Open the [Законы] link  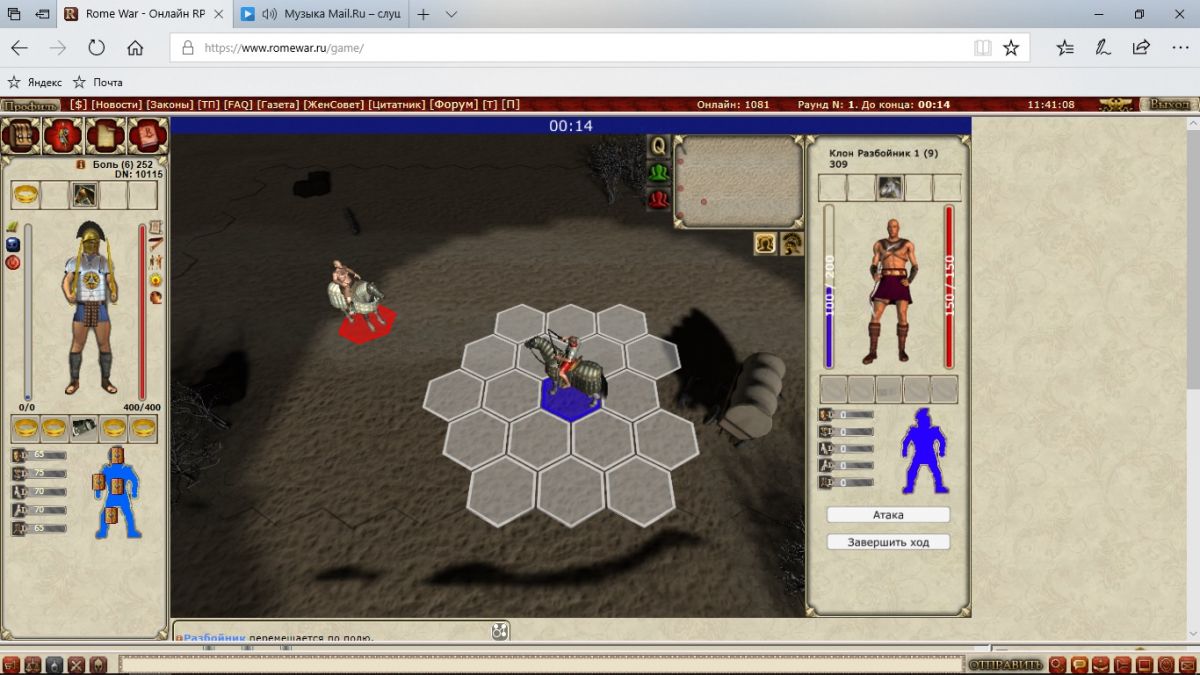(170, 104)
